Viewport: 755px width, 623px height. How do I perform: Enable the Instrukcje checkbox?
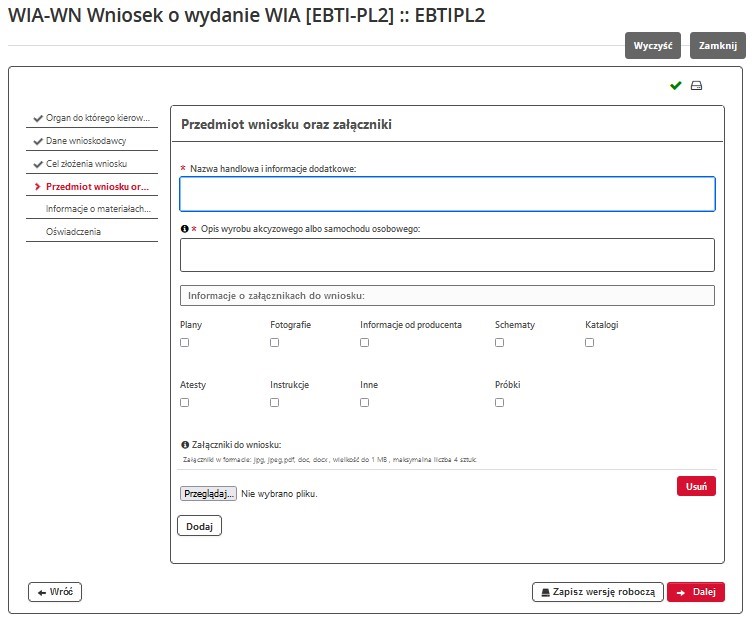274,402
